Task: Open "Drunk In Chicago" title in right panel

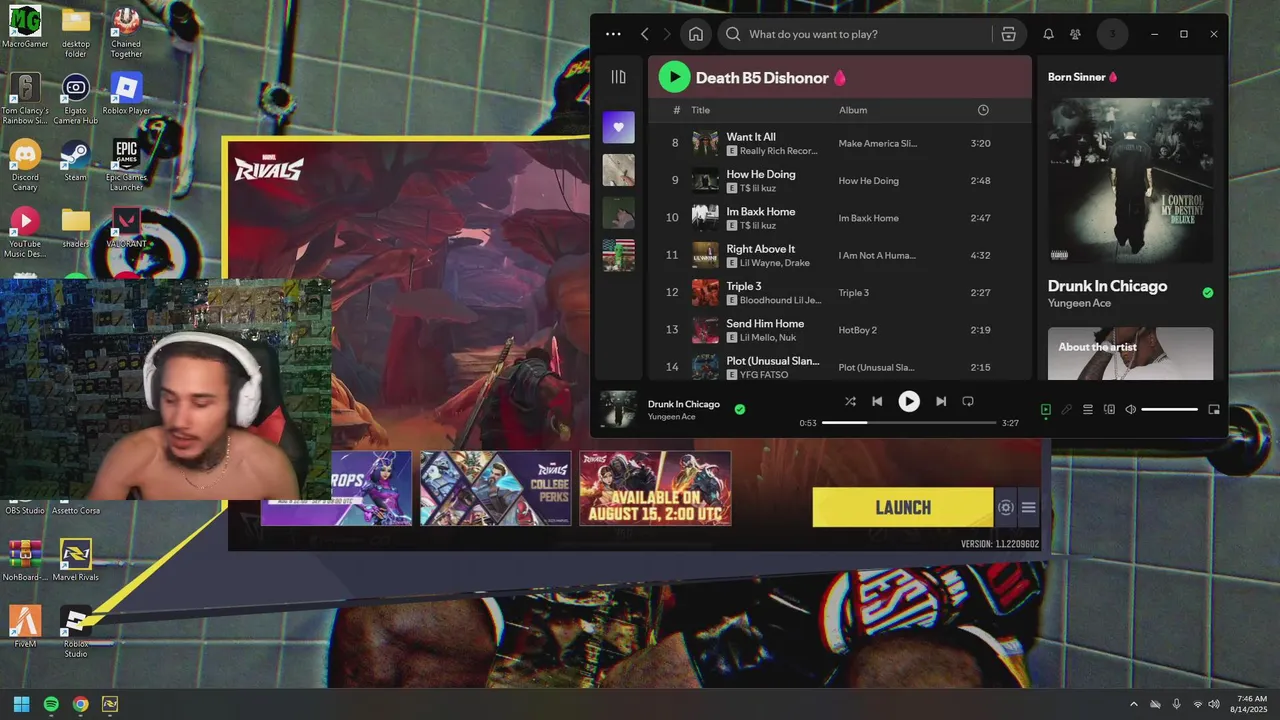Action: [x=1107, y=286]
